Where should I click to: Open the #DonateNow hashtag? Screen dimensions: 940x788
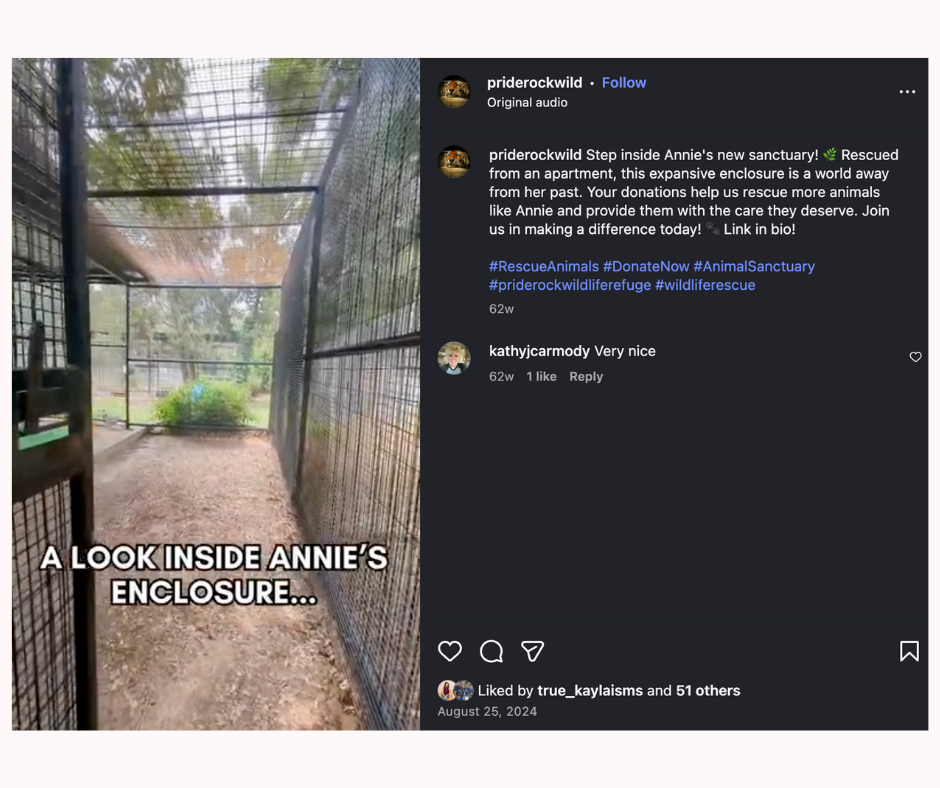pos(646,266)
